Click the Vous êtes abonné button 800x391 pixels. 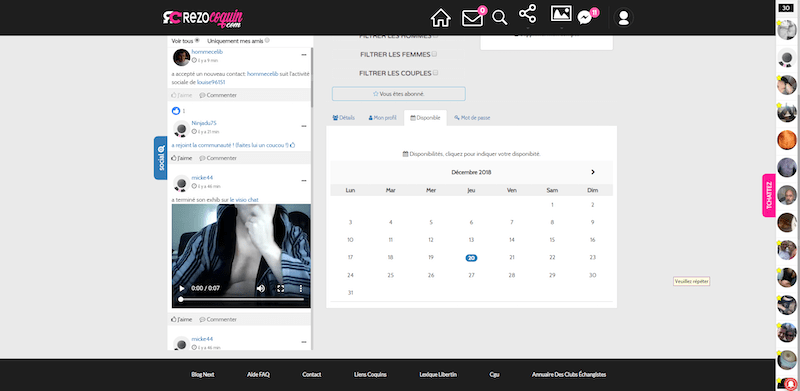pyautogui.click(x=398, y=94)
